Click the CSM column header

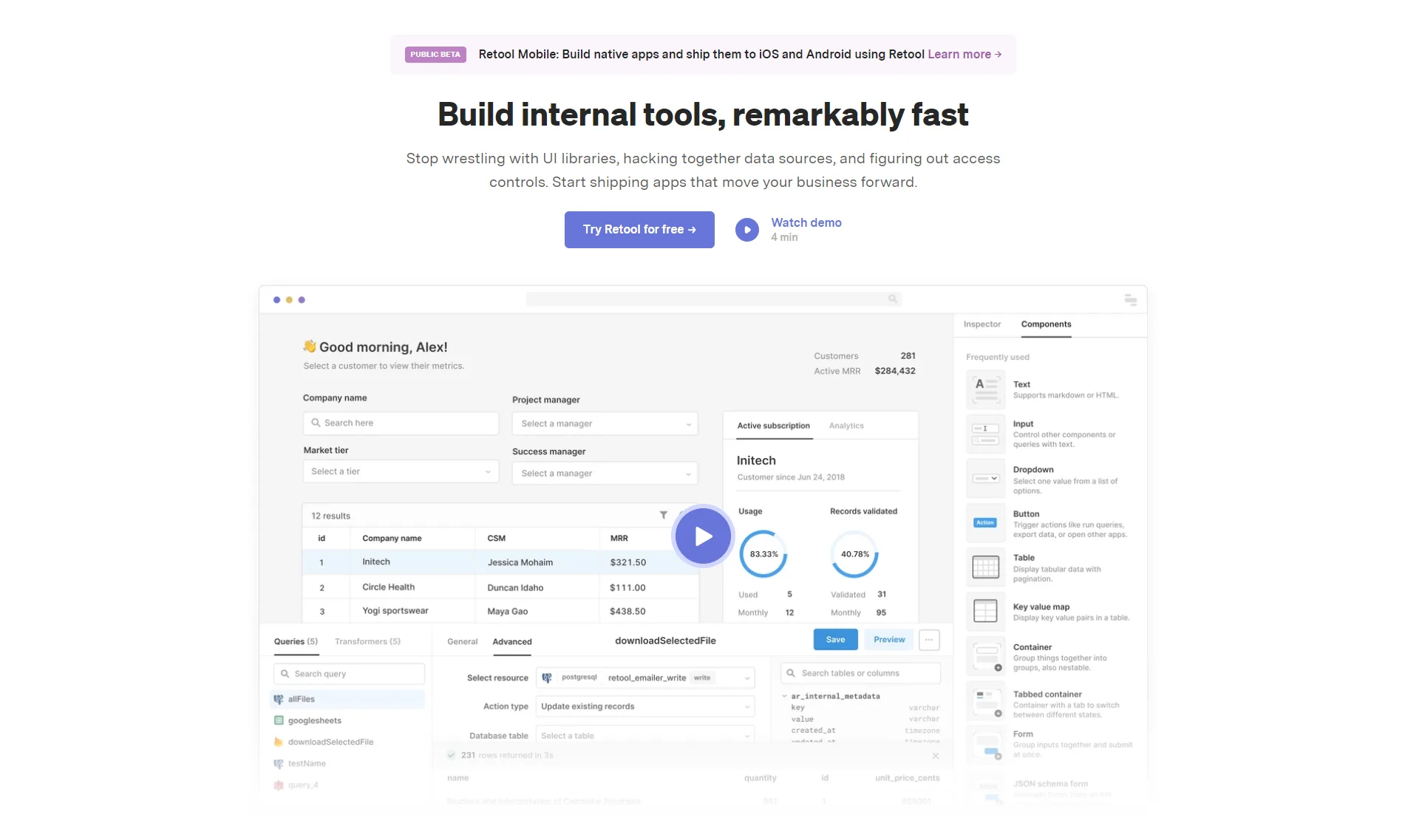click(496, 538)
